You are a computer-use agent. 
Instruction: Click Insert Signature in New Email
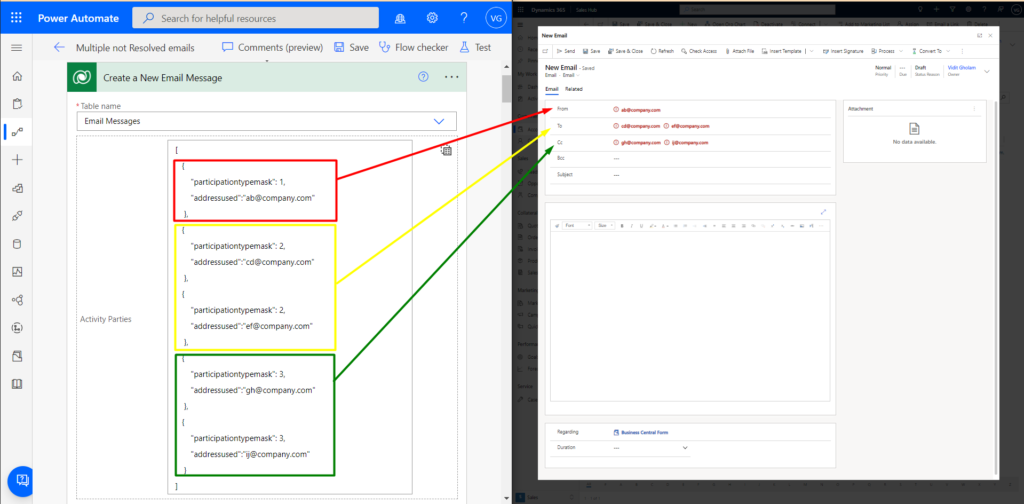click(x=843, y=50)
